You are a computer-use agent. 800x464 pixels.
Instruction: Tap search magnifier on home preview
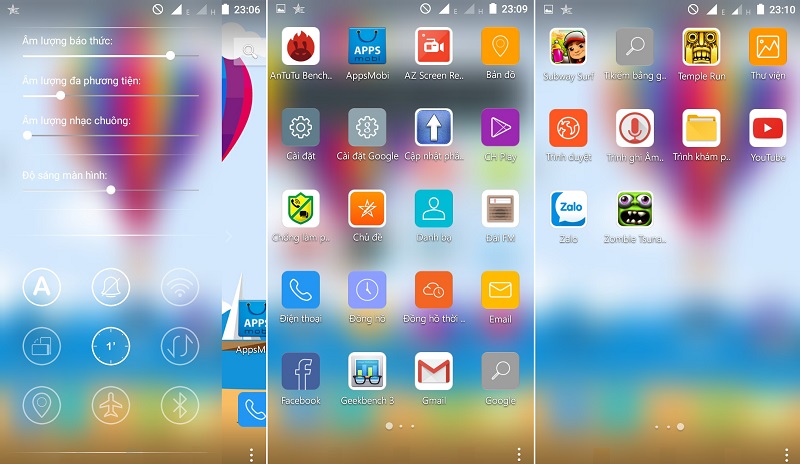(x=249, y=51)
